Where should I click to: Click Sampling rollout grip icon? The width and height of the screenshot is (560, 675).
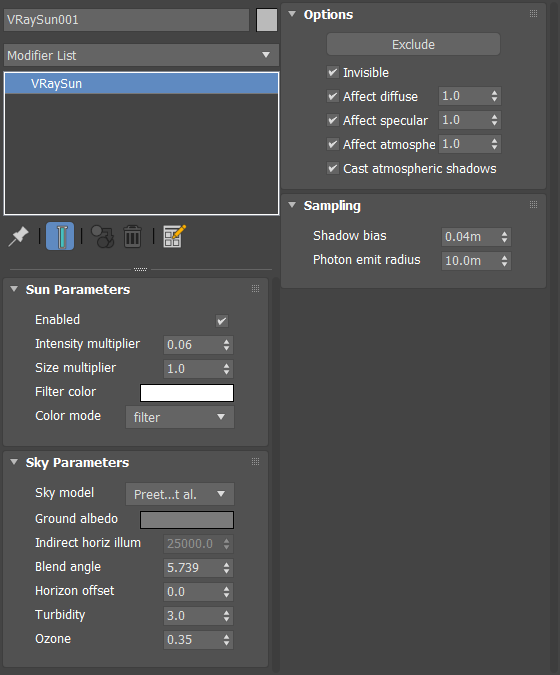[533, 205]
